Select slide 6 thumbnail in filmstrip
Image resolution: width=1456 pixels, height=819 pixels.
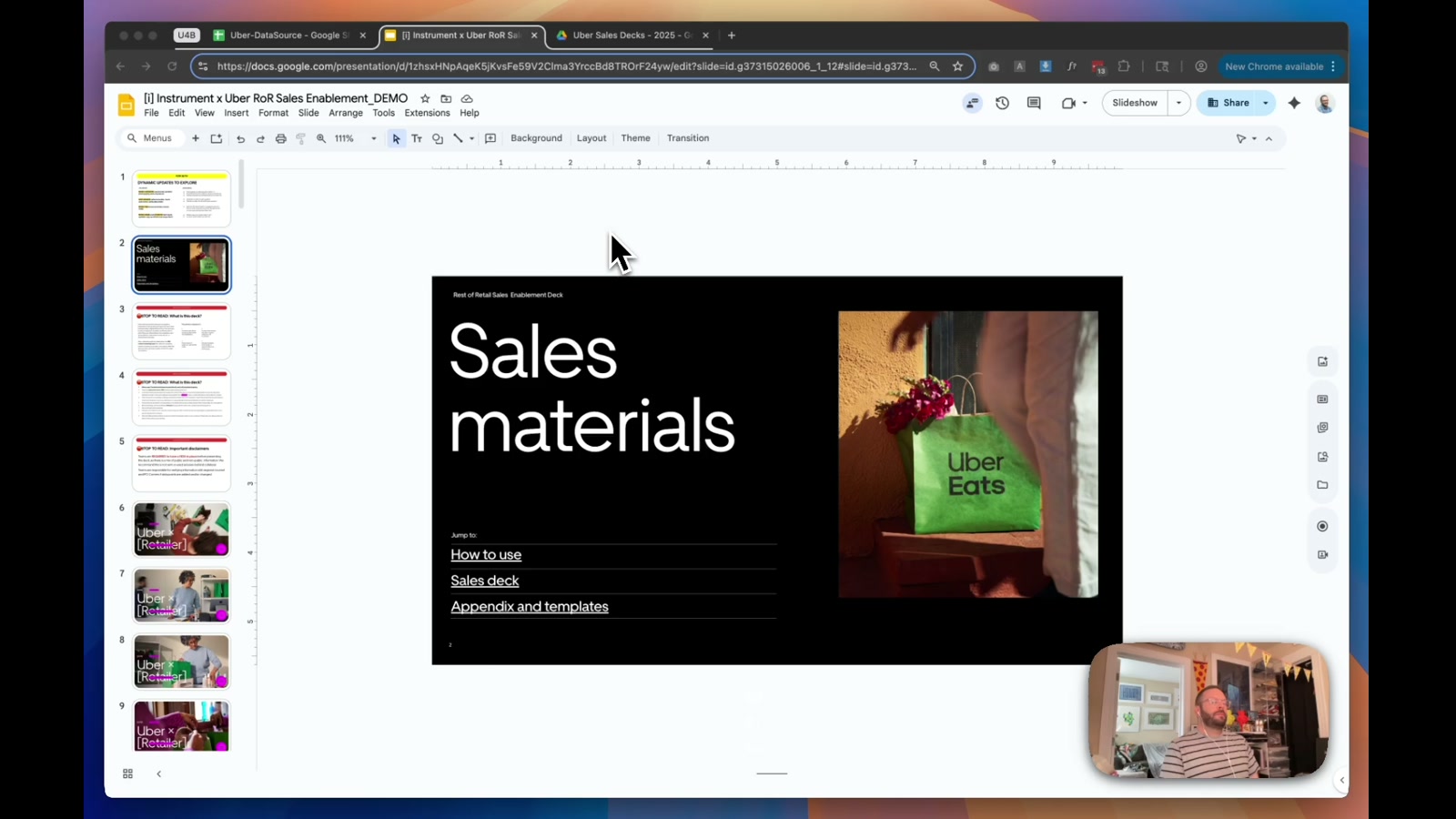[181, 529]
